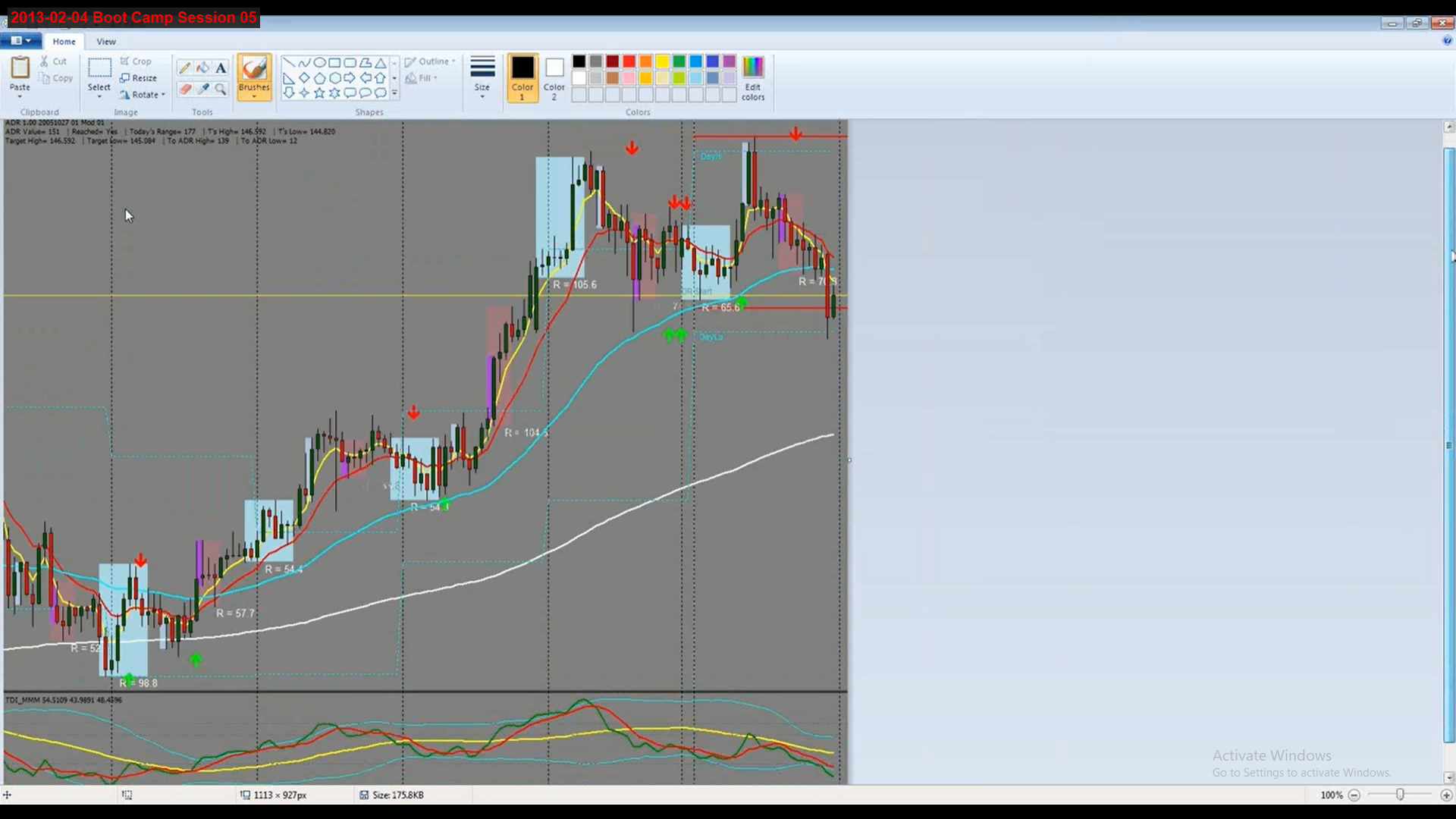Image resolution: width=1456 pixels, height=819 pixels.
Task: Select the Magnifier tool
Action: coord(221,89)
